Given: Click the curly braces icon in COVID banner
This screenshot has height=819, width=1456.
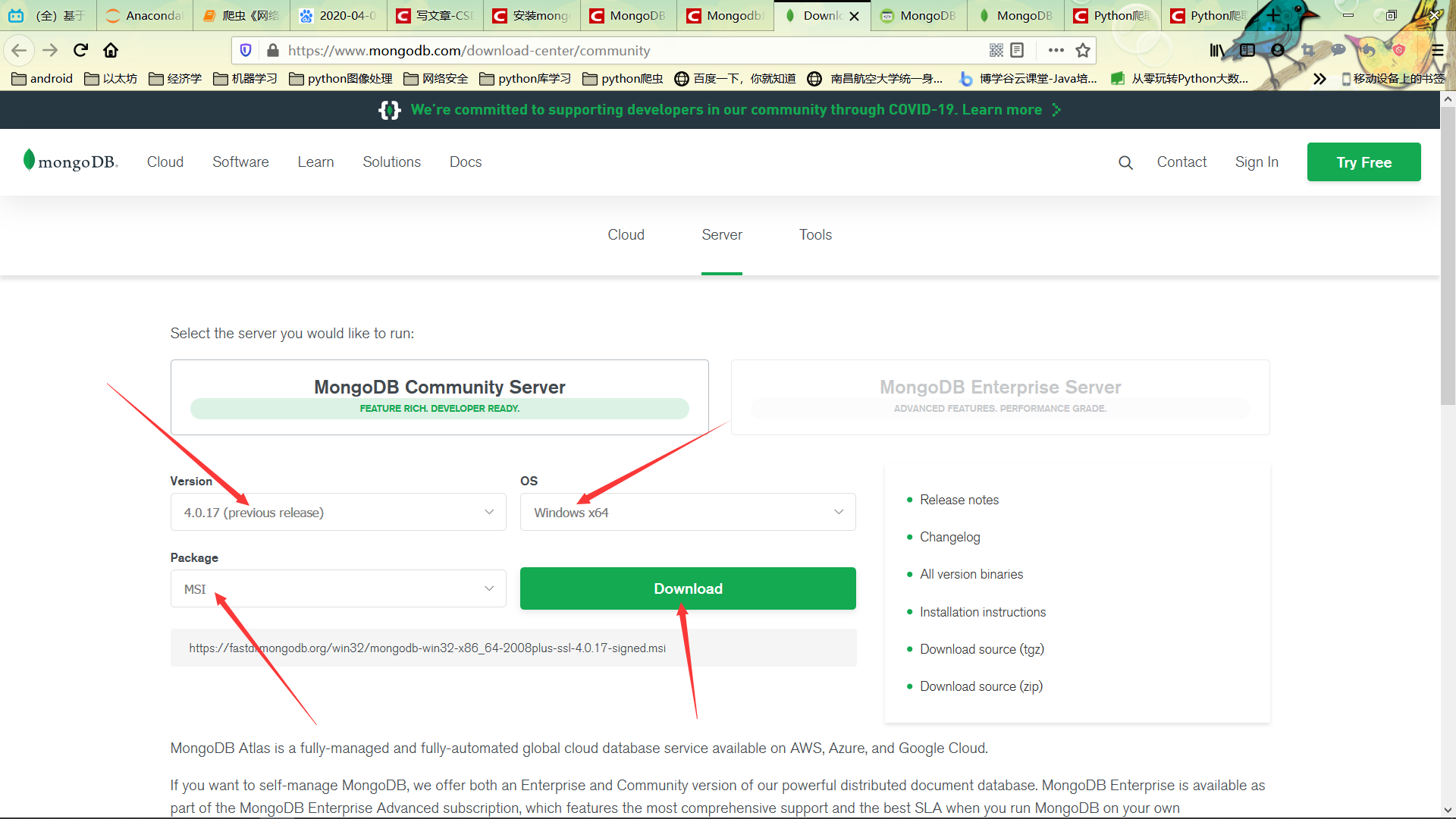Looking at the screenshot, I should point(390,110).
